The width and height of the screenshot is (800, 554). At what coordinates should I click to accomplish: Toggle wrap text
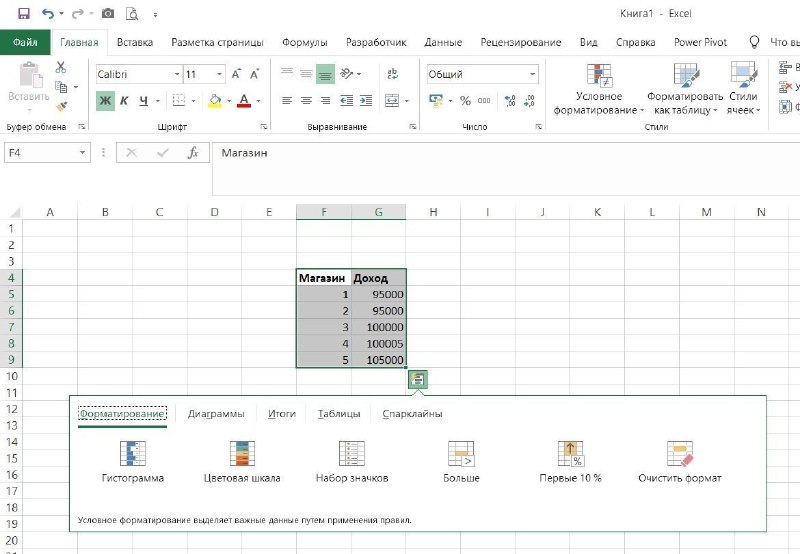392,74
